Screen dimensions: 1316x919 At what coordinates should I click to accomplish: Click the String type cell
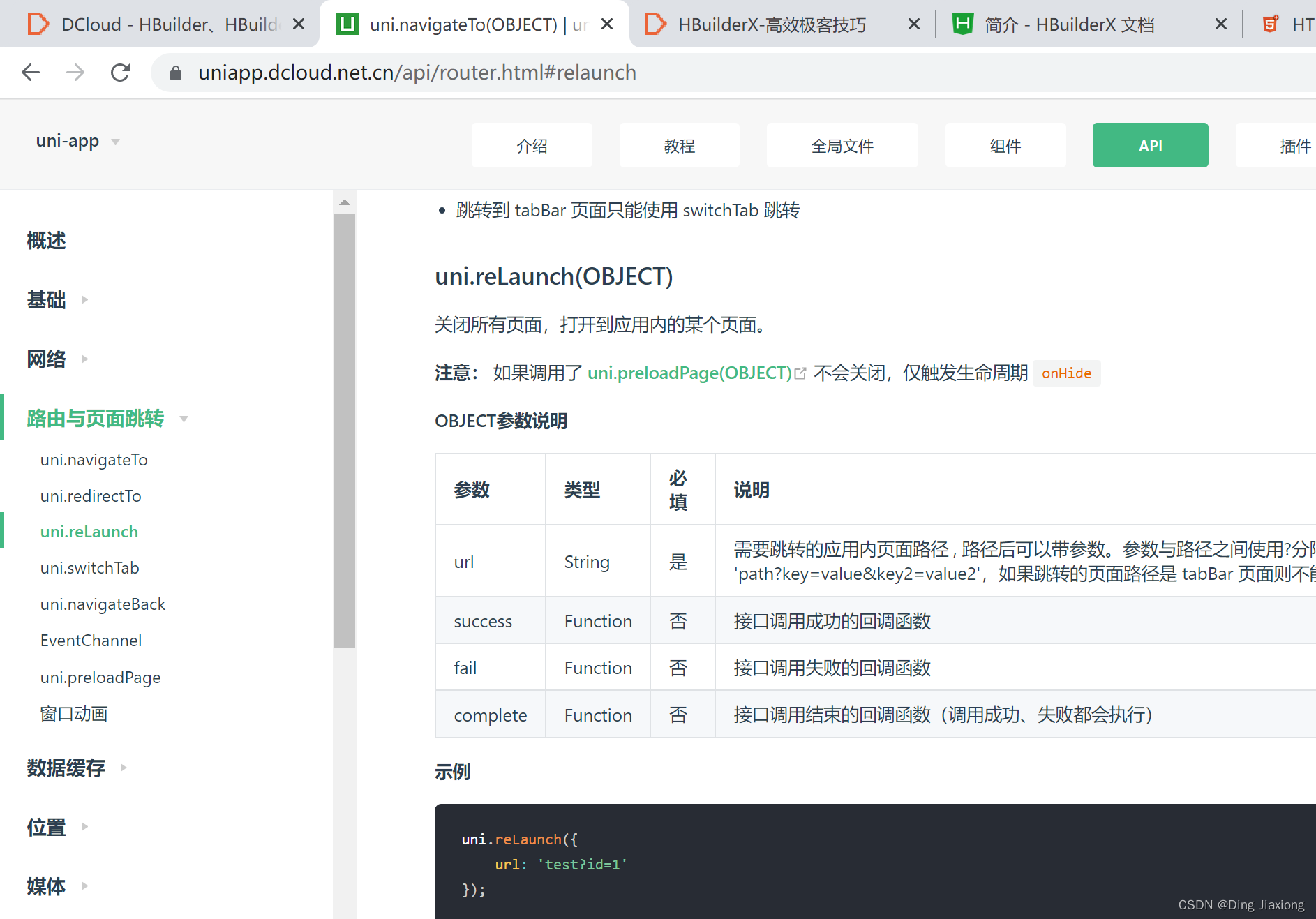(598, 561)
